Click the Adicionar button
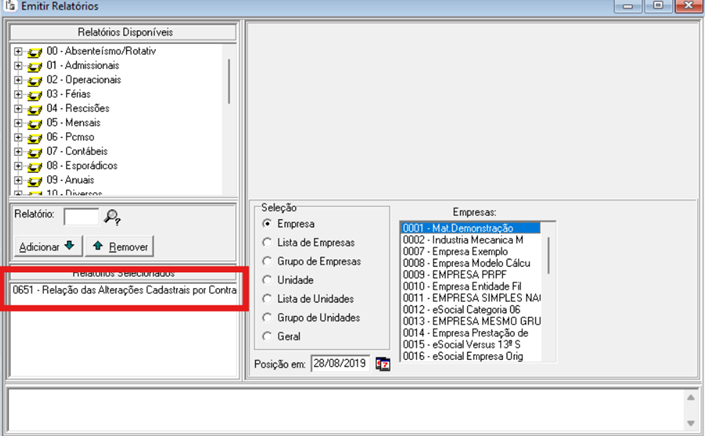The height and width of the screenshot is (436, 705). pos(46,246)
